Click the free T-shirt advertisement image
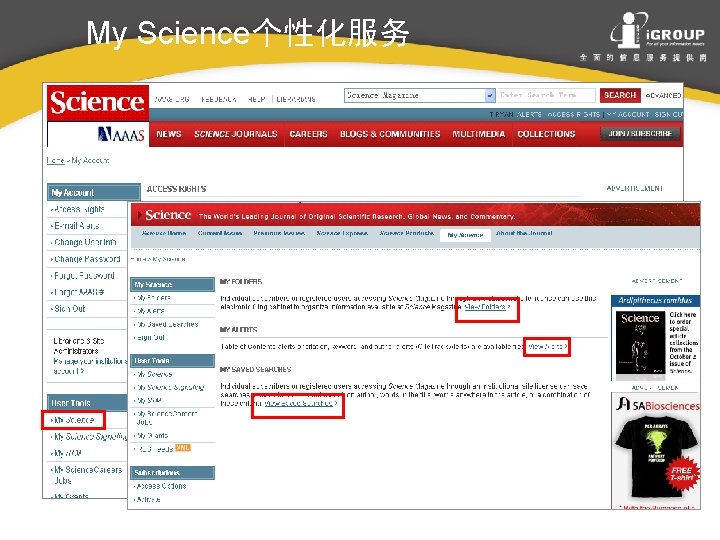Viewport: 720px width, 540px height. 656,459
